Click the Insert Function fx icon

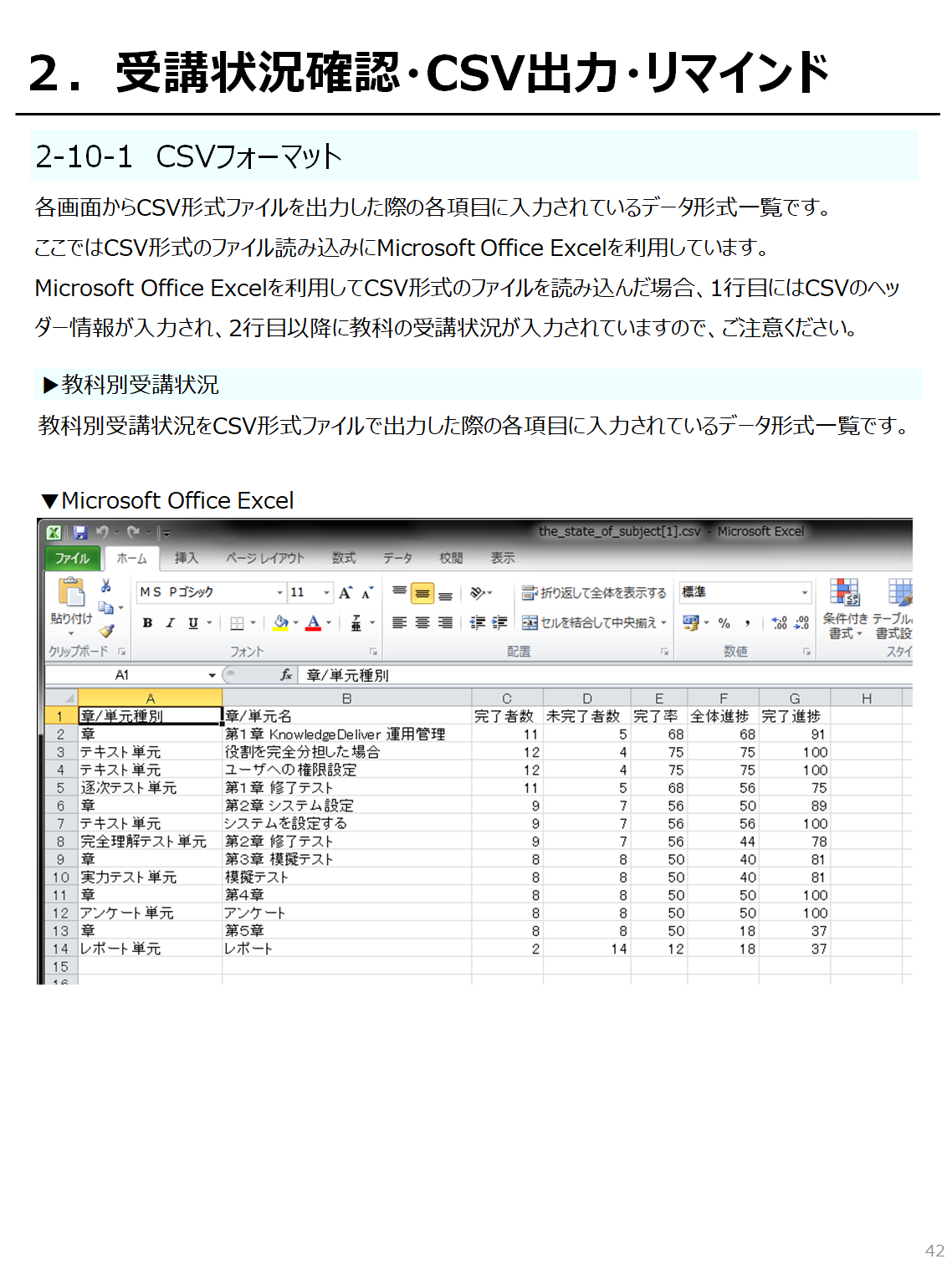point(286,675)
